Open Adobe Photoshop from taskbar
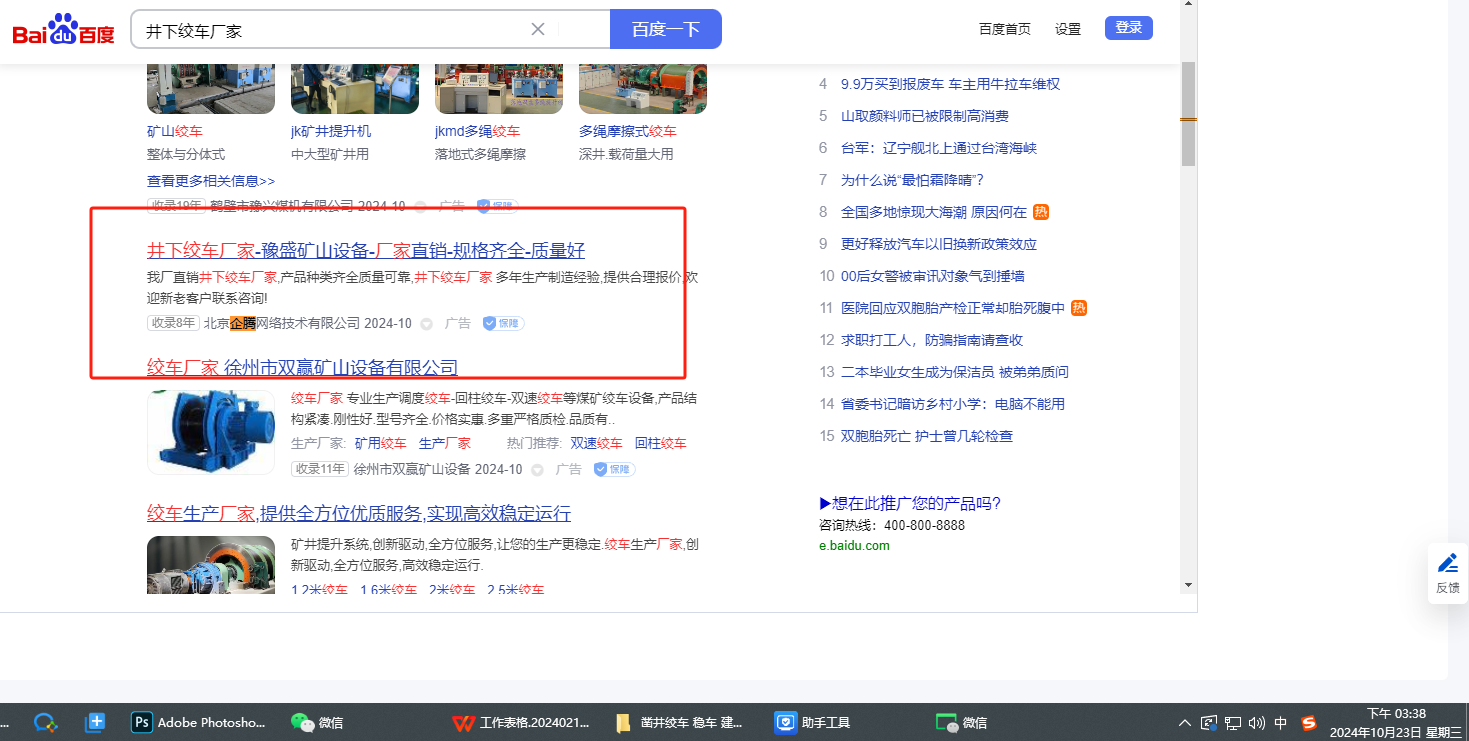Viewport: 1469px width, 741px height. 200,722
